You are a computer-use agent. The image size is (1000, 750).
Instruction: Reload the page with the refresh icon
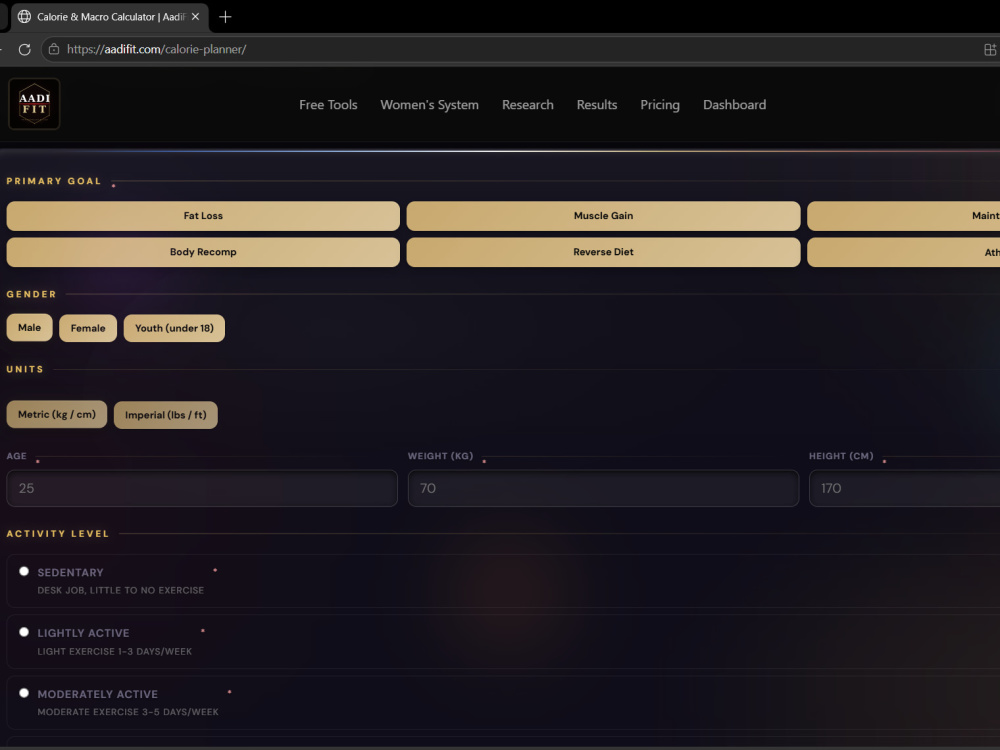click(24, 49)
